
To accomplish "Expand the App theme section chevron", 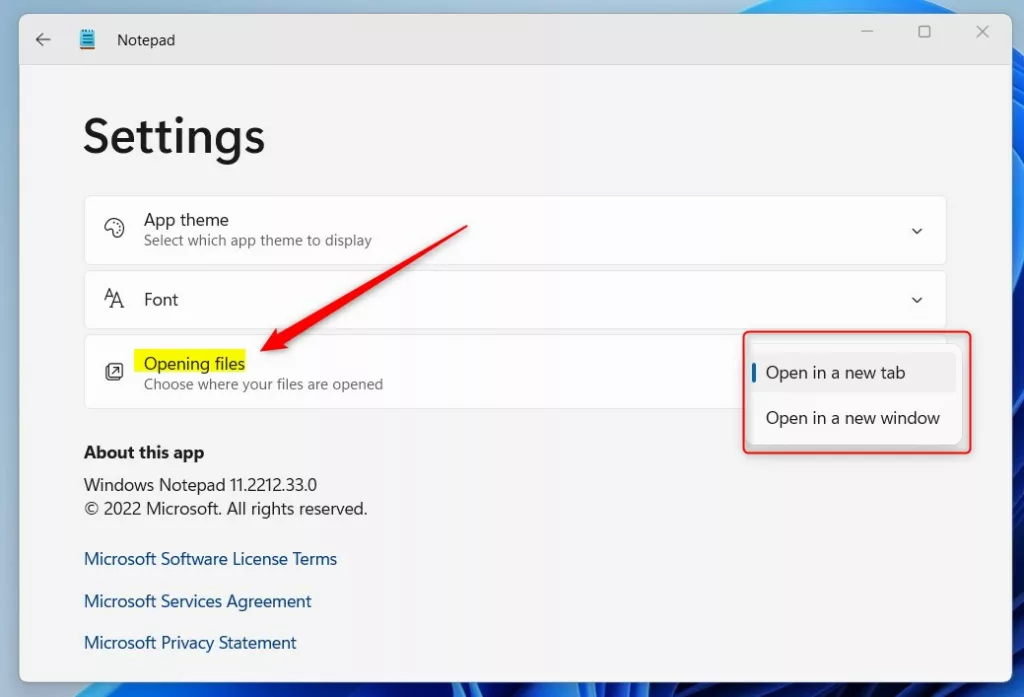I will (x=917, y=231).
